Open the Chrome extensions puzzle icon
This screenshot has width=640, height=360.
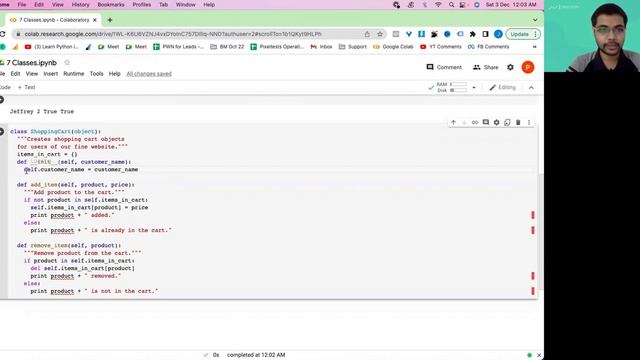point(473,34)
